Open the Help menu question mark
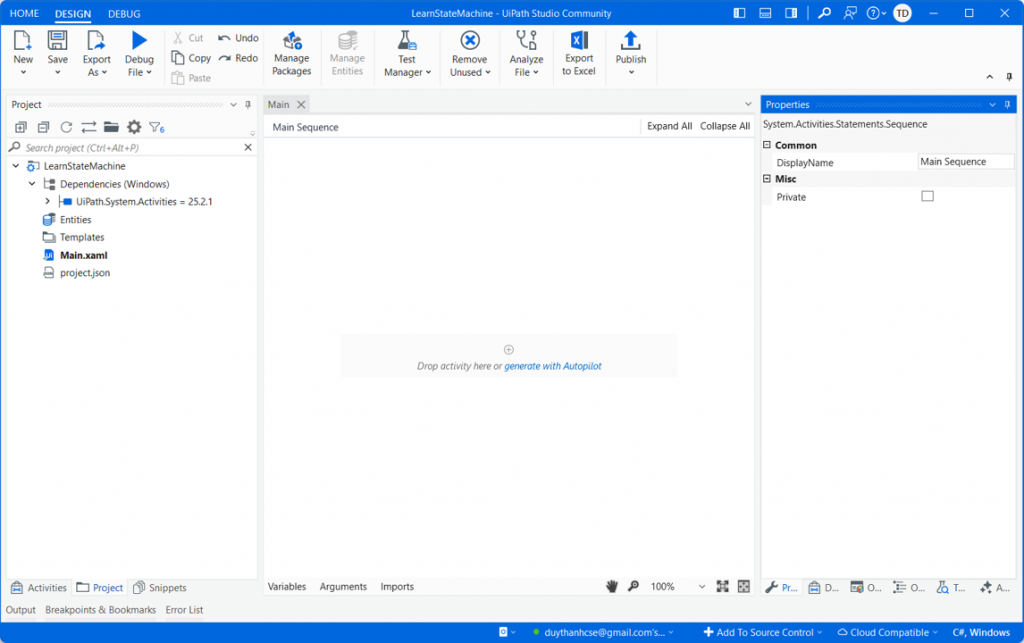The height and width of the screenshot is (643, 1024). [876, 13]
